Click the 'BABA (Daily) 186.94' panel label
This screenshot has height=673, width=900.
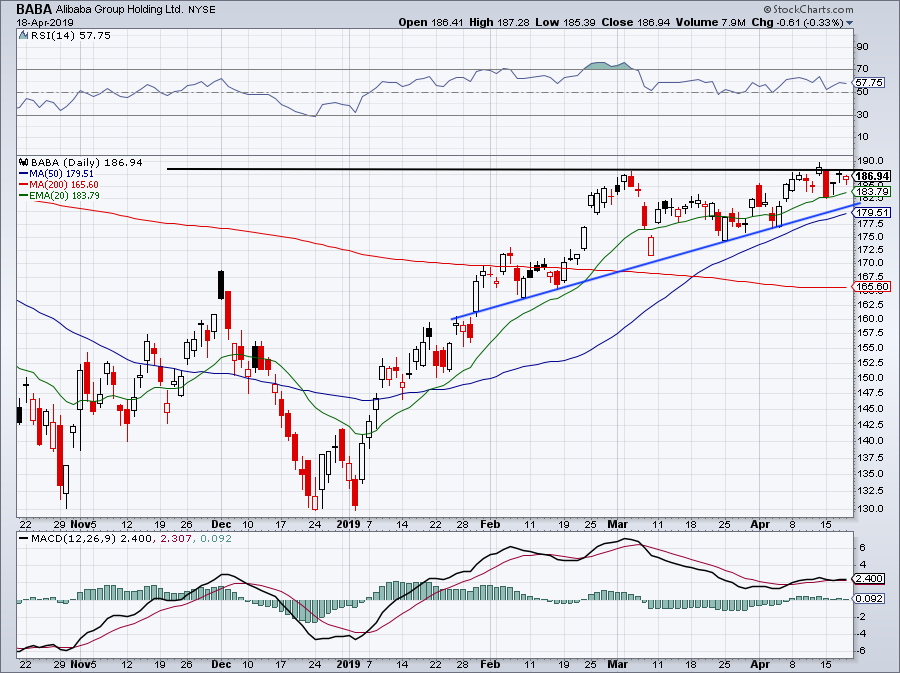click(x=87, y=162)
